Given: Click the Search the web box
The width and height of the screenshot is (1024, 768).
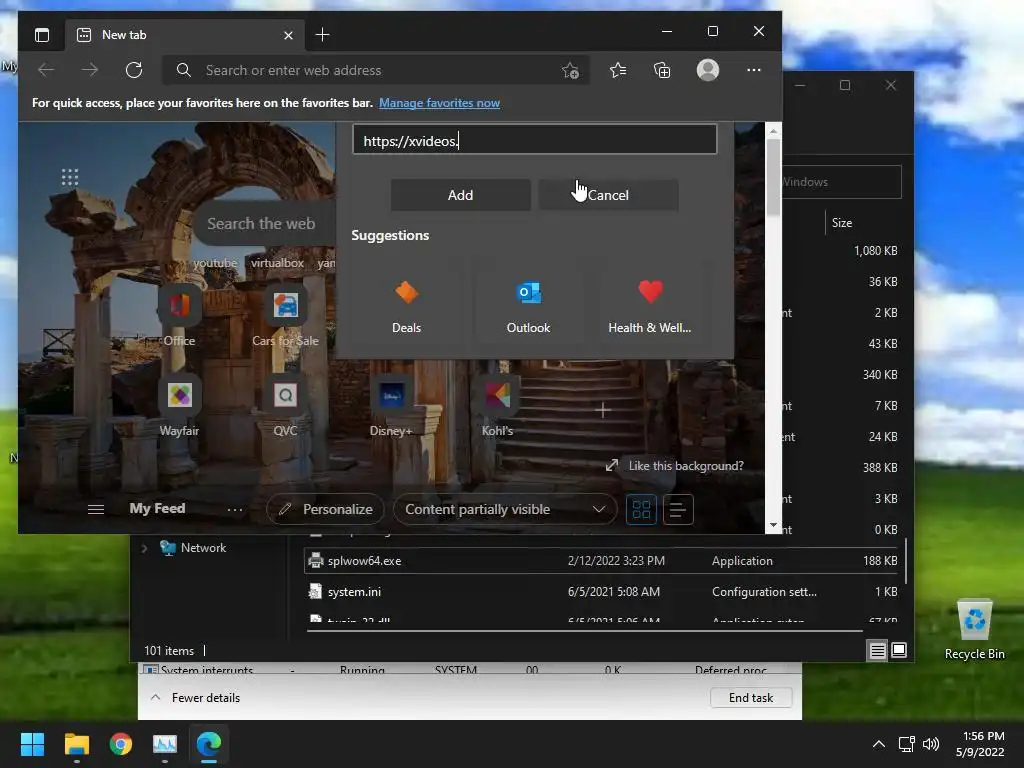Looking at the screenshot, I should [264, 223].
